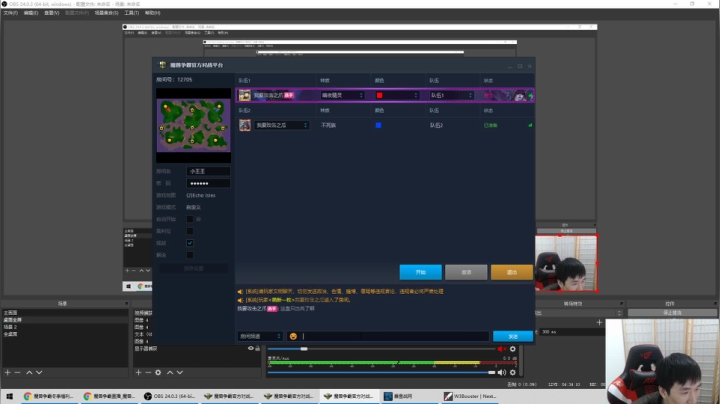Open Windows Start menu
The width and height of the screenshot is (720, 404).
tap(9, 396)
